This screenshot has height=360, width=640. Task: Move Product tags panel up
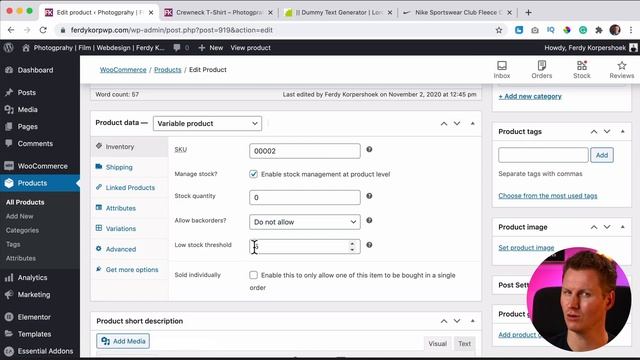click(x=594, y=131)
